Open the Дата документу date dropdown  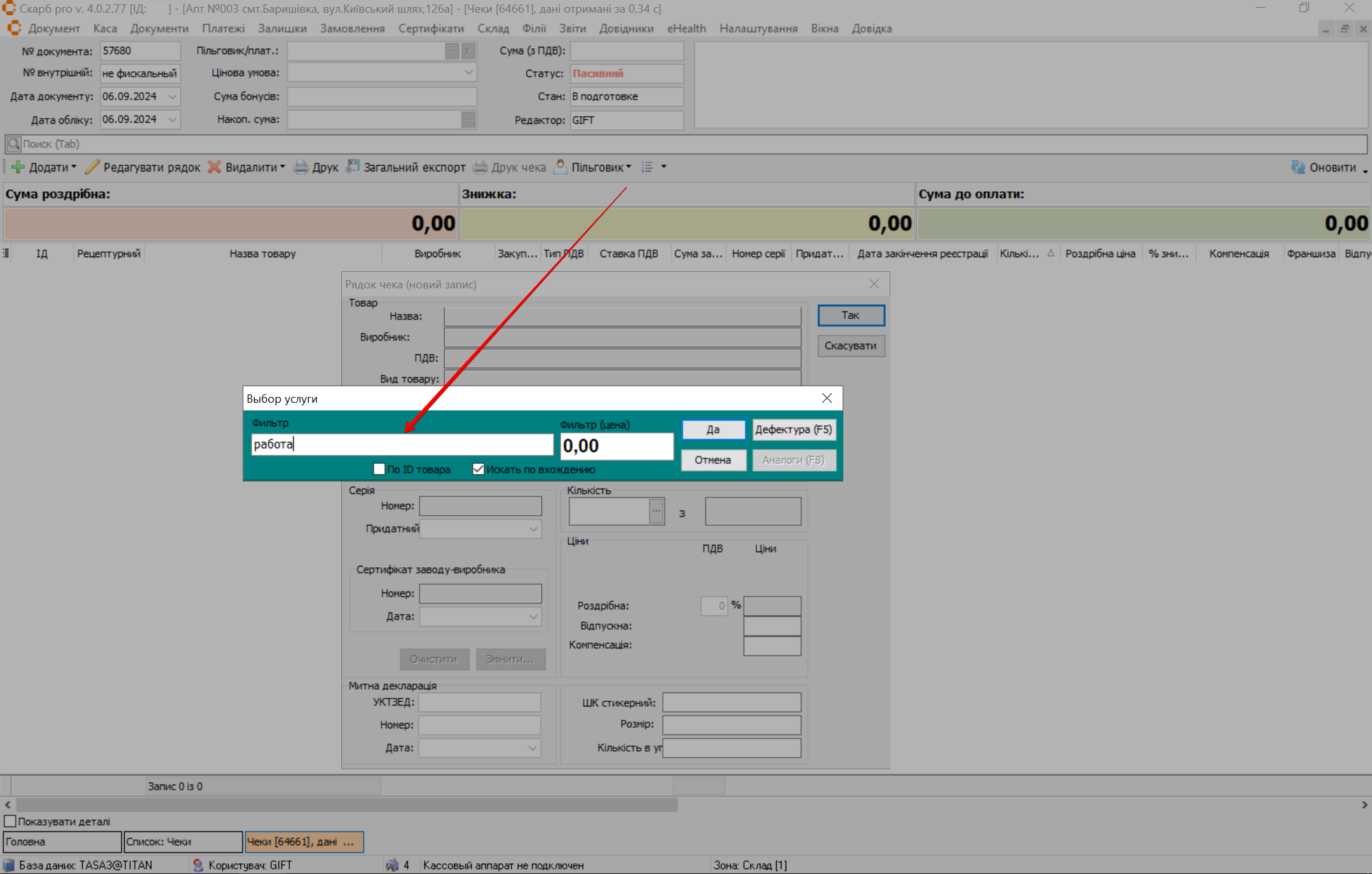(x=172, y=97)
